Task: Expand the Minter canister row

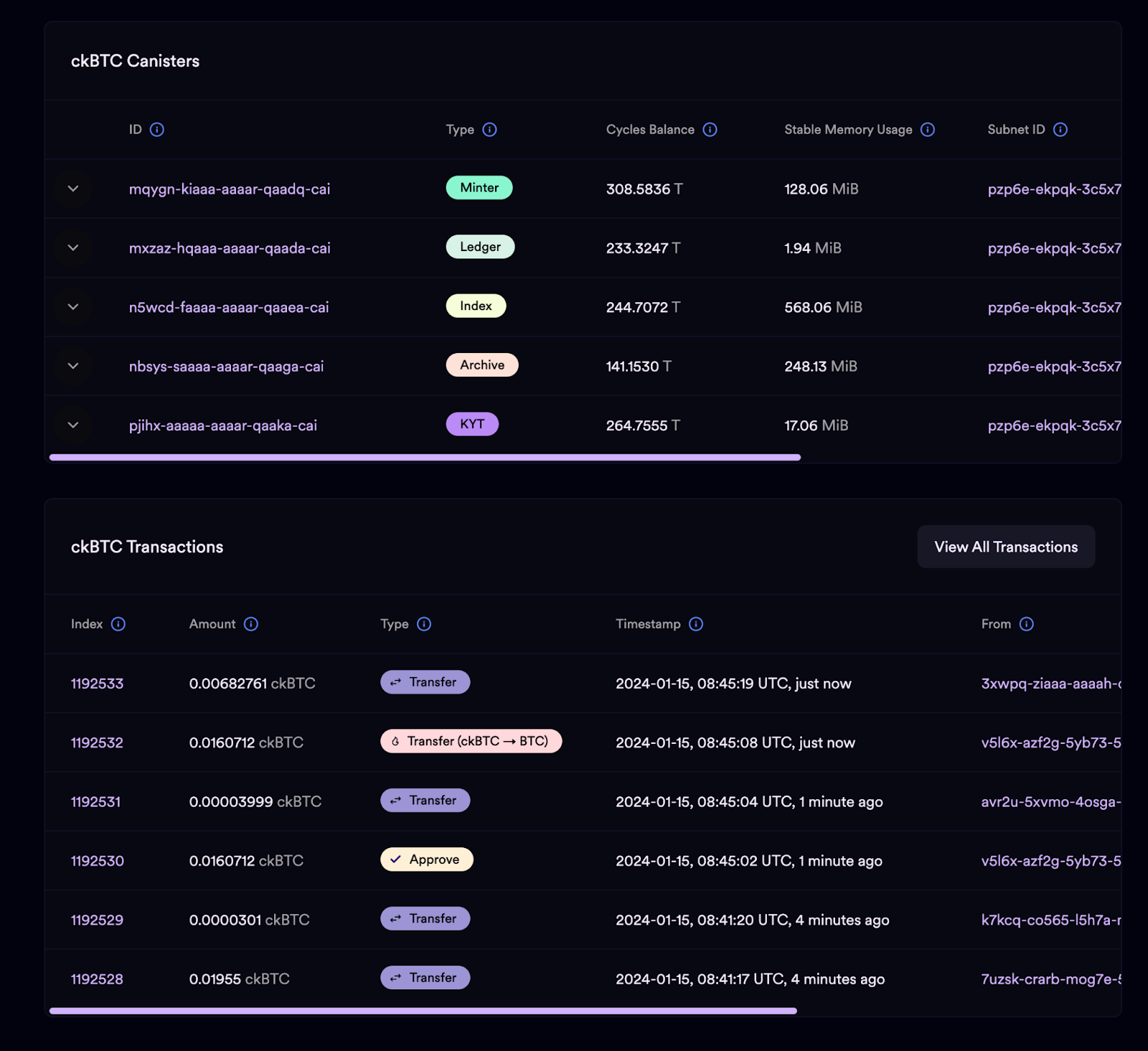Action: coord(72,189)
